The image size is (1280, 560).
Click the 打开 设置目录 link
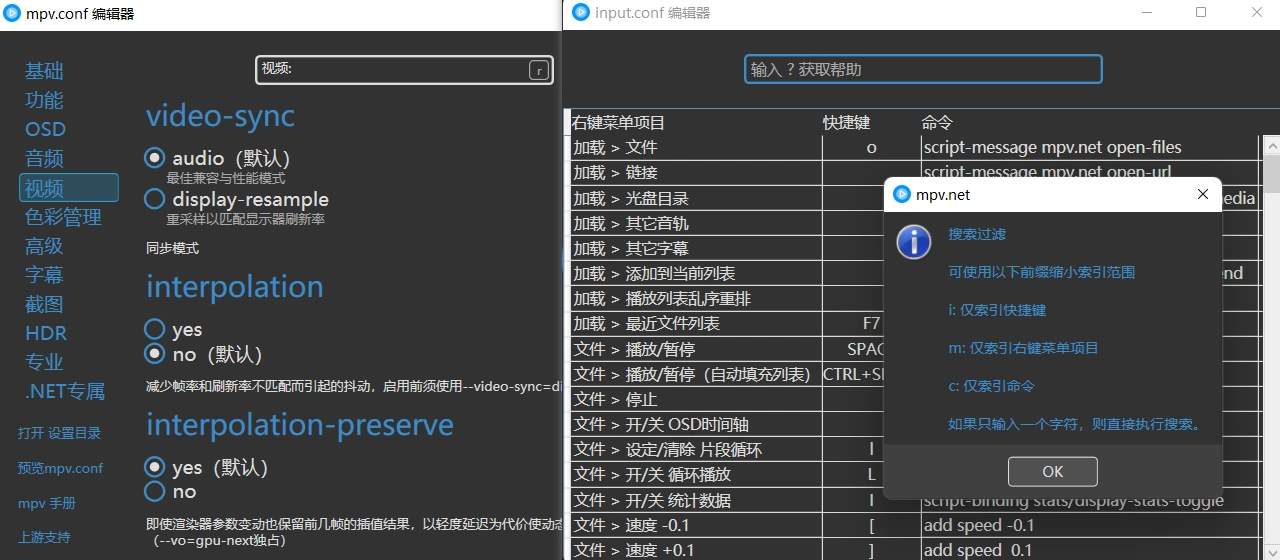click(59, 433)
